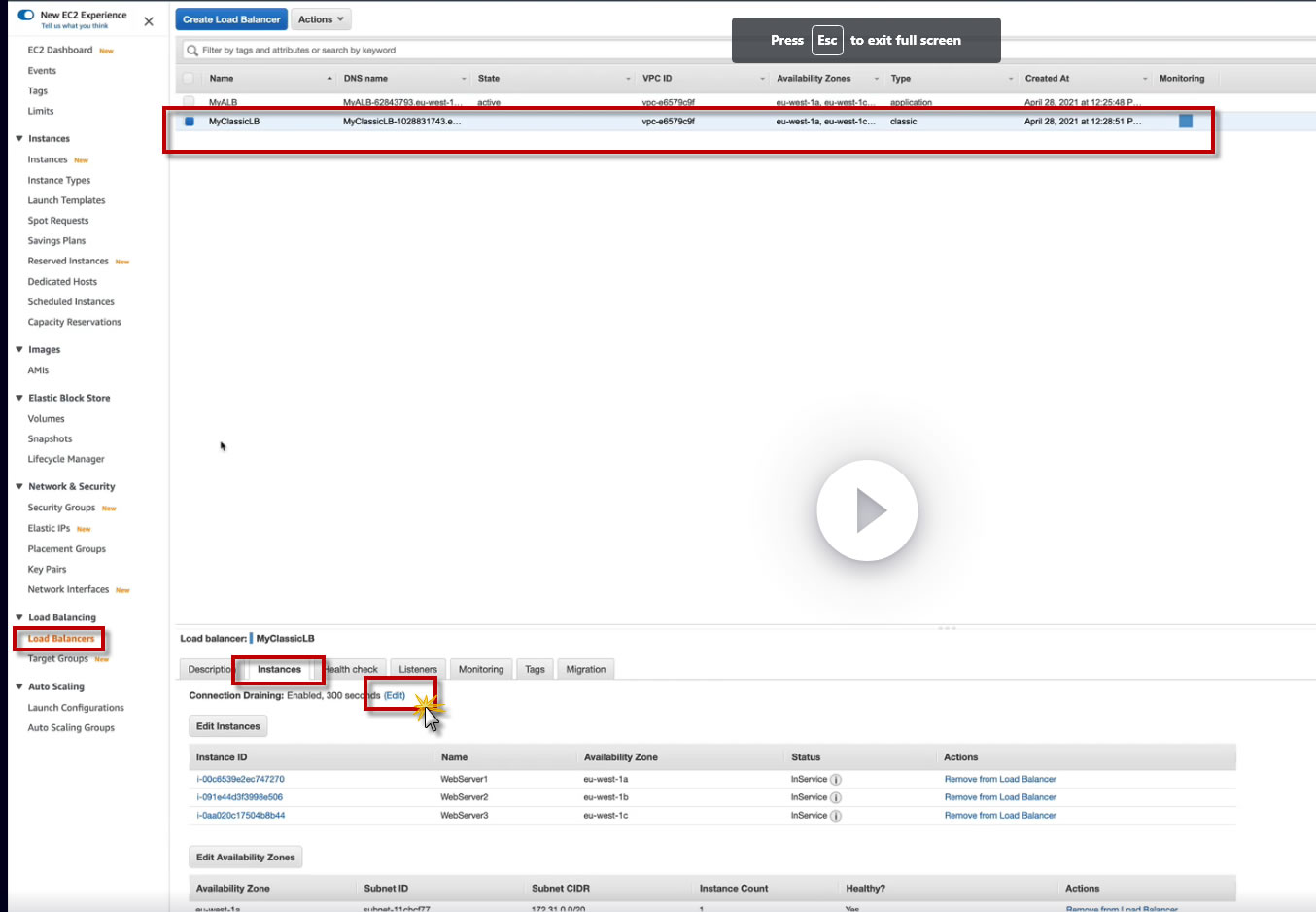The width and height of the screenshot is (1316, 912).
Task: Collapse the Network & Security section
Action: click(x=19, y=486)
